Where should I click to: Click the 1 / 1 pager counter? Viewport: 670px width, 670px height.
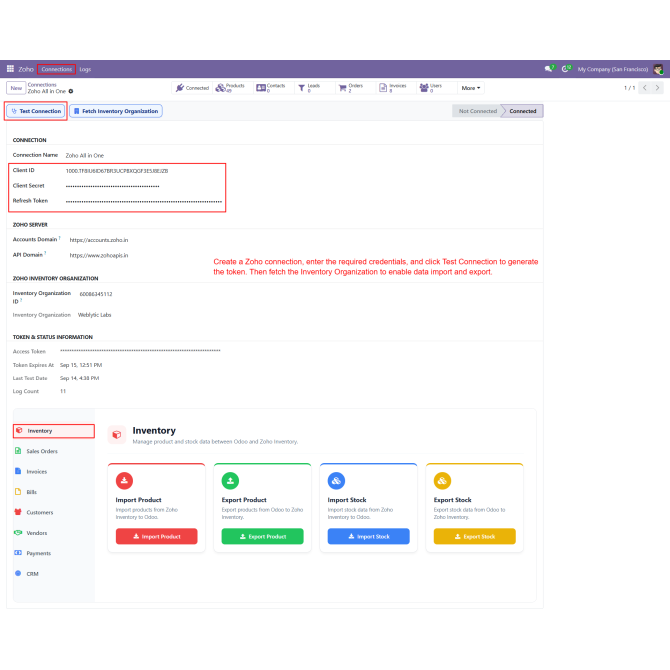tap(629, 88)
